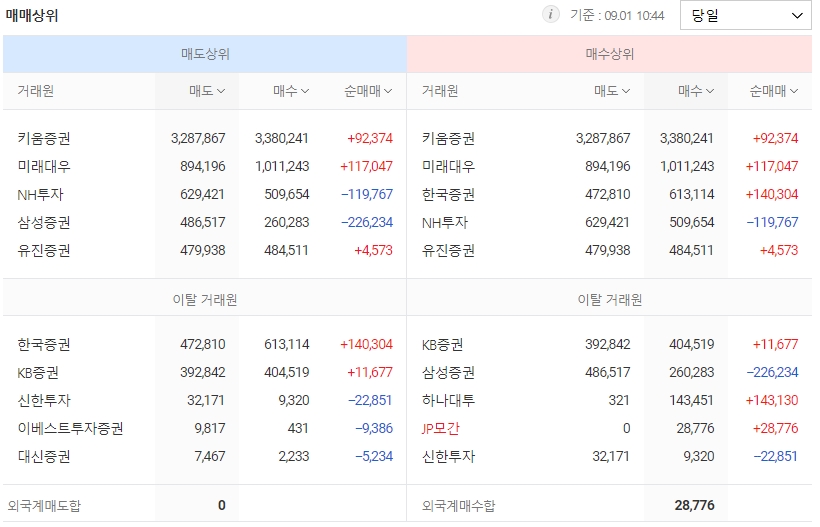
Task: Click 외국계매수합 total value 28,776
Action: 694,506
